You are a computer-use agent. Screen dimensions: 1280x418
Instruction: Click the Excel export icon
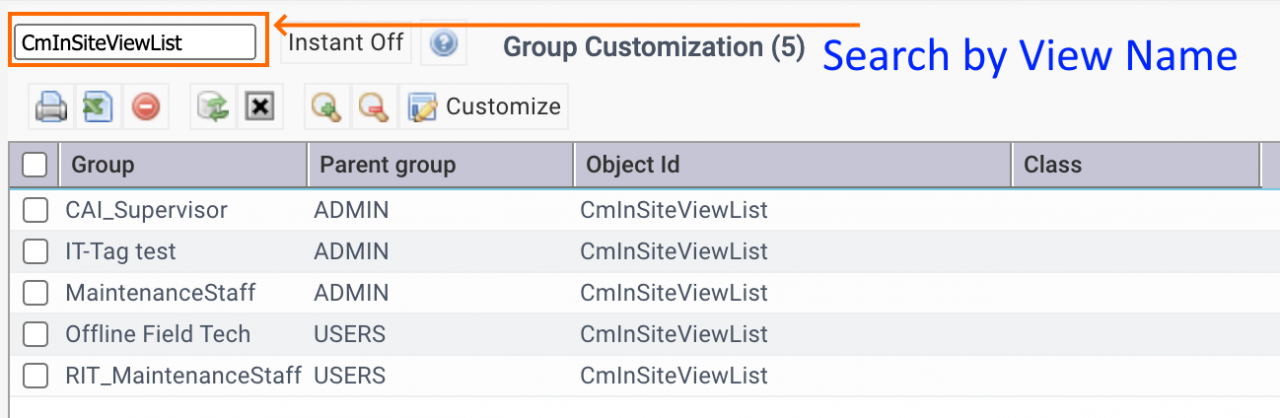click(x=98, y=107)
